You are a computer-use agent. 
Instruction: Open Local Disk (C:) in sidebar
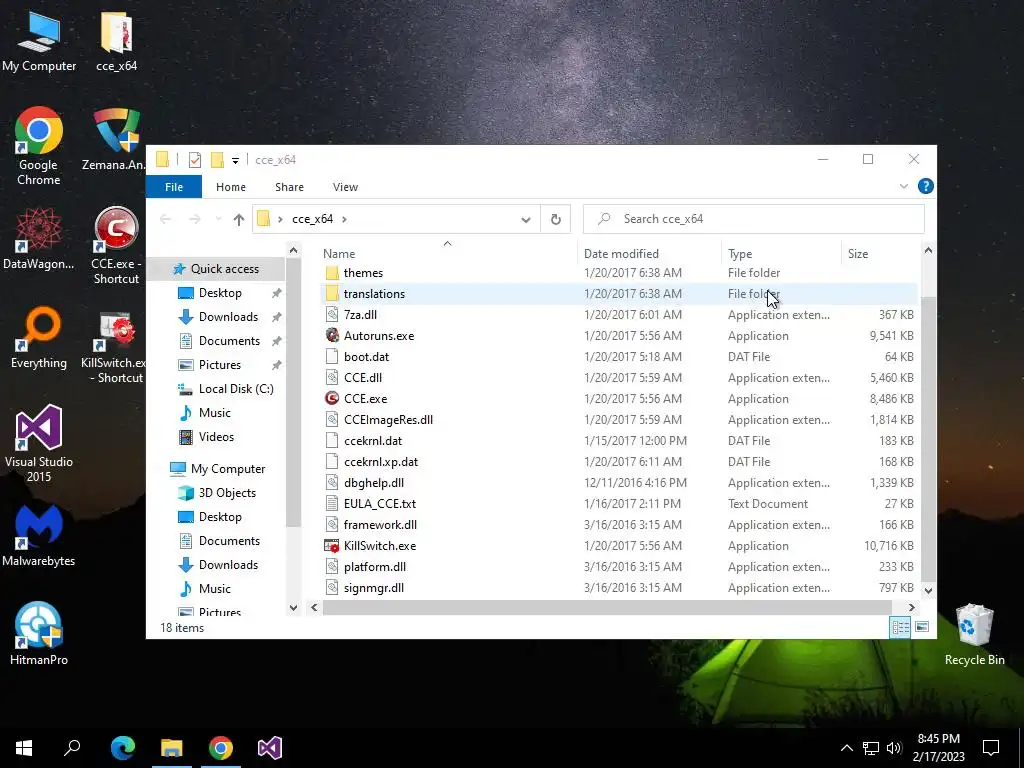point(236,389)
